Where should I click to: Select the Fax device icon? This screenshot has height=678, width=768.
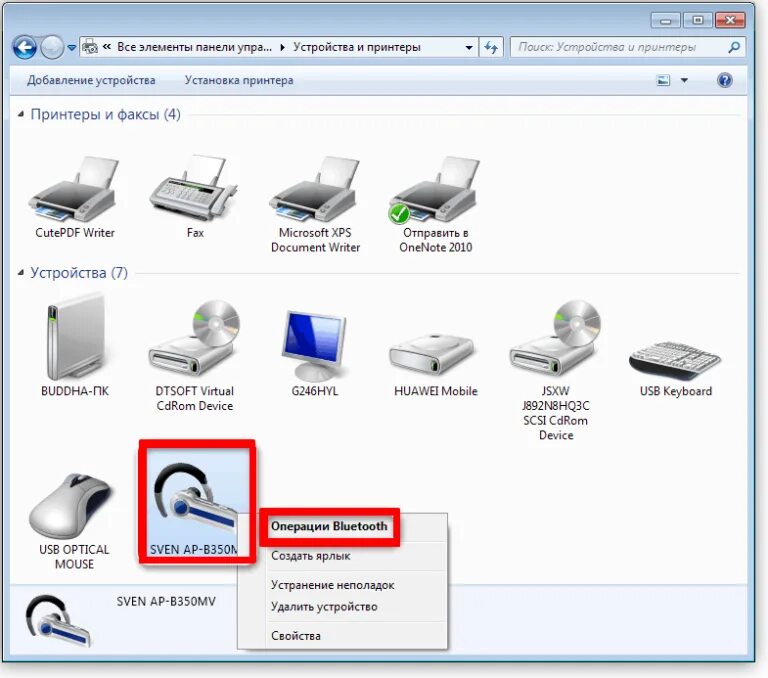tap(195, 190)
